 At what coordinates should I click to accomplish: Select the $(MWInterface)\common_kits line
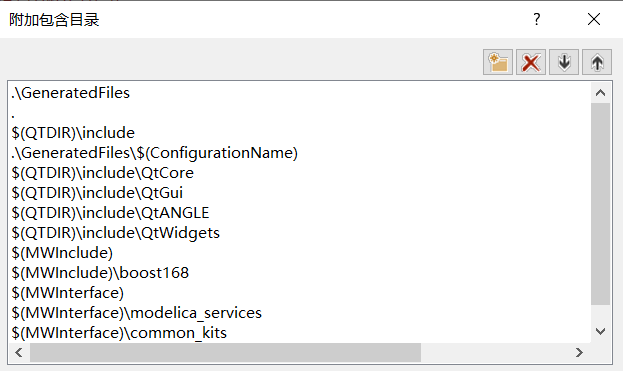coord(119,332)
